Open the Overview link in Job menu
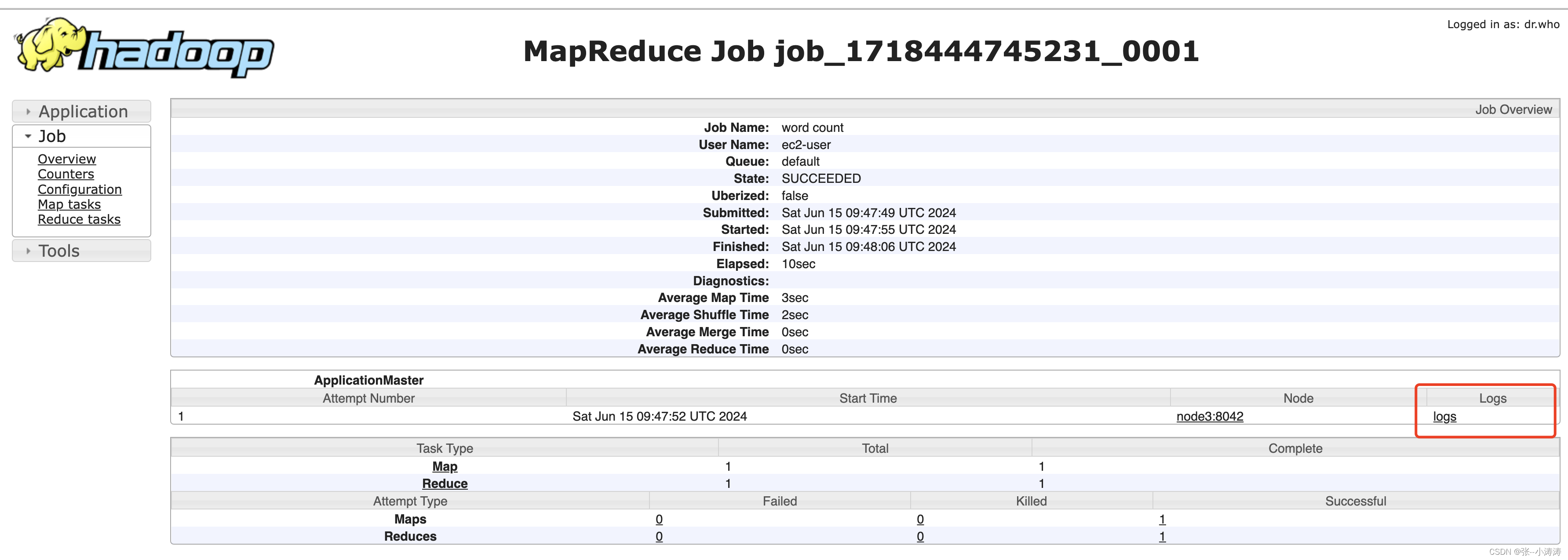Screen dimensions: 1568x560 pos(67,159)
